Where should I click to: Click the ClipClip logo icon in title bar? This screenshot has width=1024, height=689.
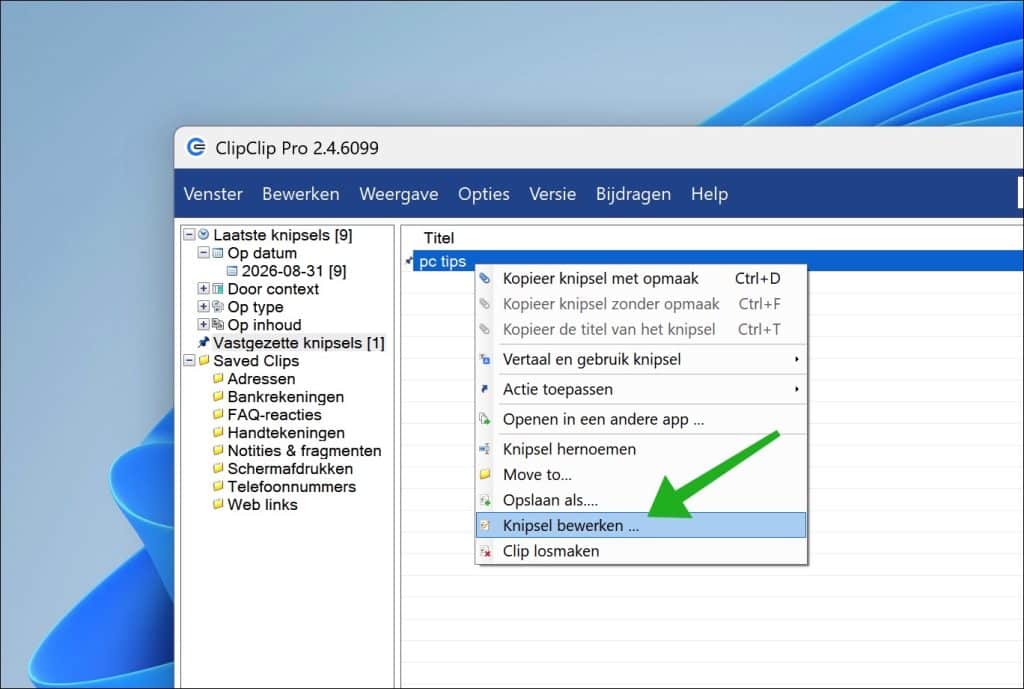tap(196, 147)
